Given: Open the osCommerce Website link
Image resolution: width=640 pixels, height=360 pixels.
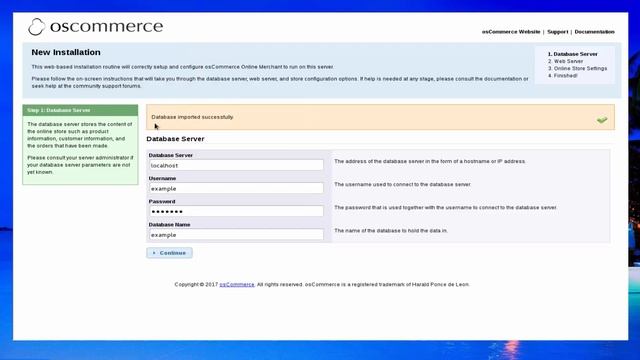Looking at the screenshot, I should point(511,32).
